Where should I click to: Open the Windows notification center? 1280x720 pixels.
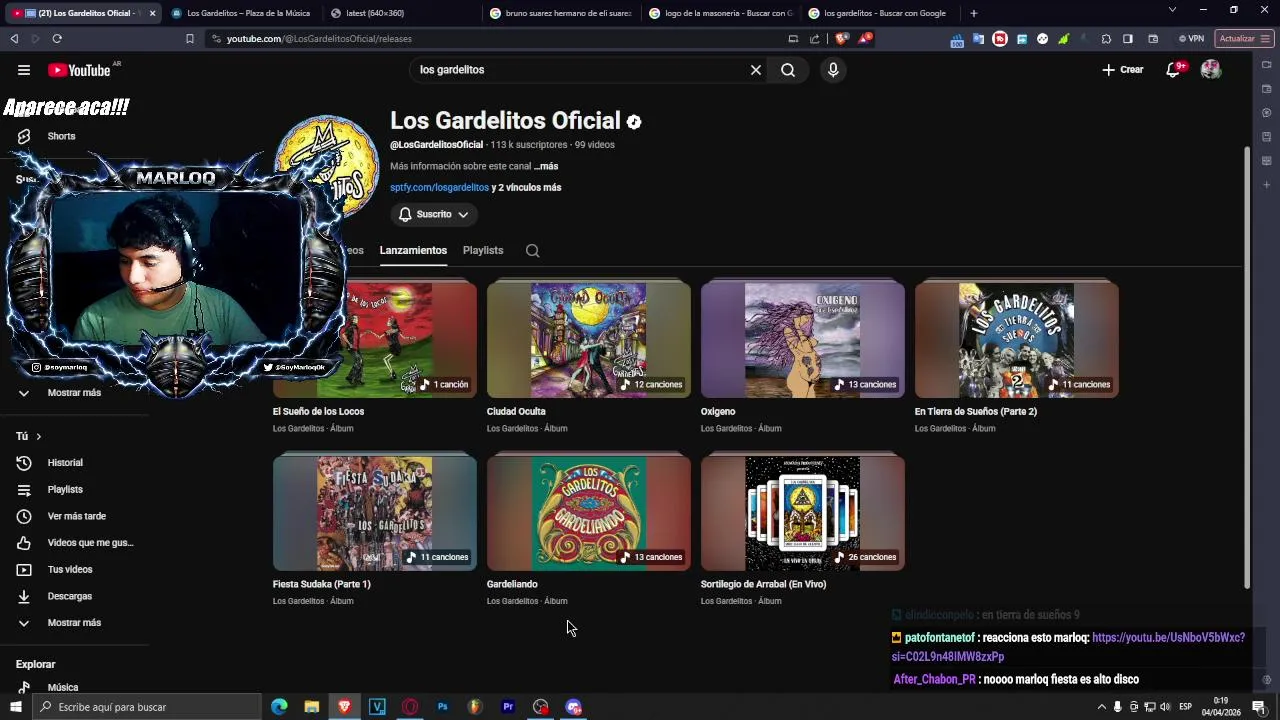(1259, 707)
